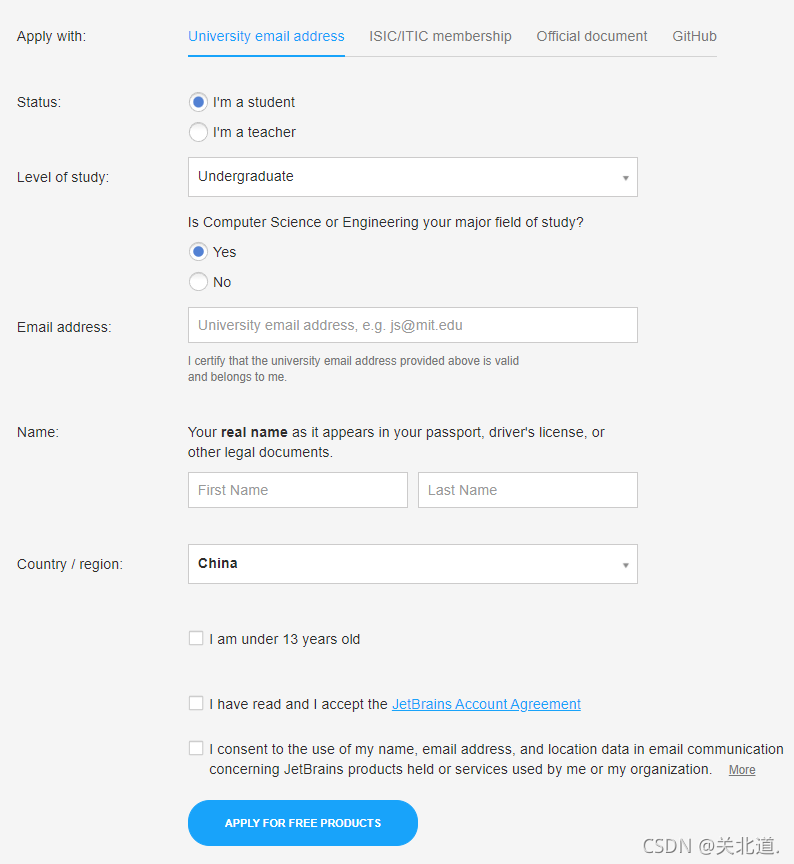
Task: Tick the email communication consent checkbox
Action: pyautogui.click(x=196, y=748)
